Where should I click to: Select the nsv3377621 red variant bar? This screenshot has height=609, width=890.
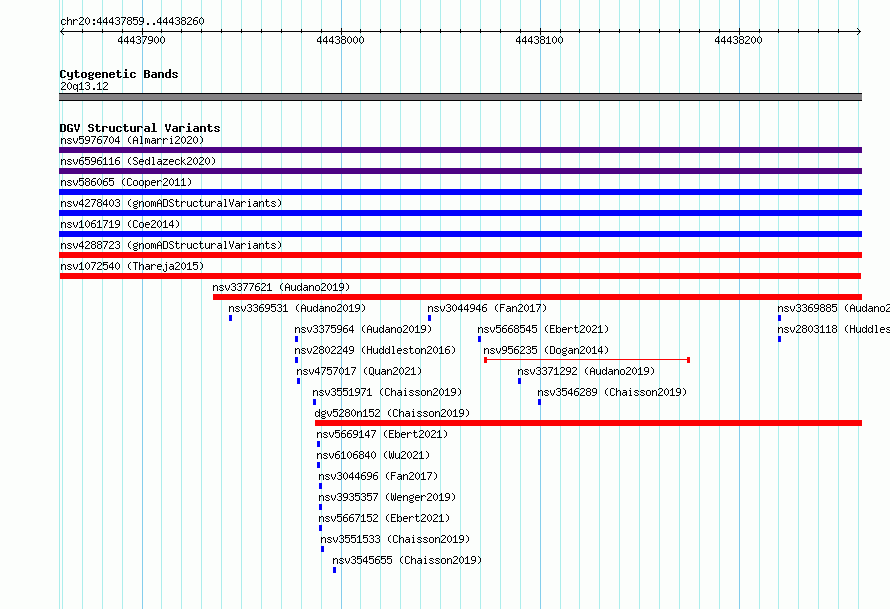pyautogui.click(x=538, y=297)
